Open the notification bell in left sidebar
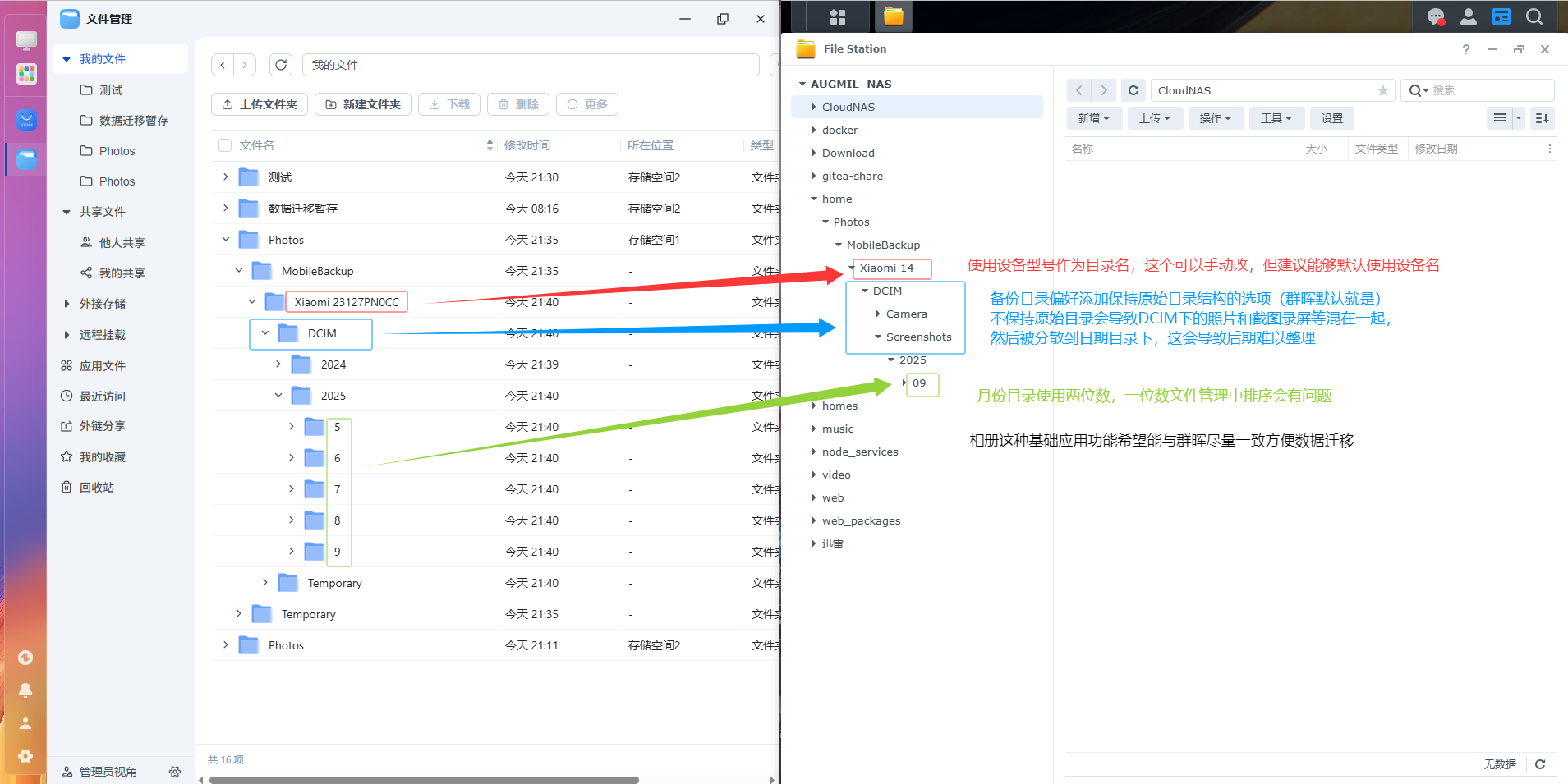1568x784 pixels. (x=25, y=690)
